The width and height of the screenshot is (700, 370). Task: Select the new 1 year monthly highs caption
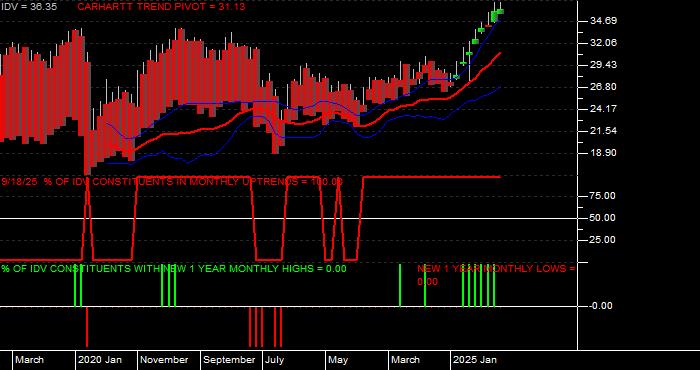tap(174, 269)
